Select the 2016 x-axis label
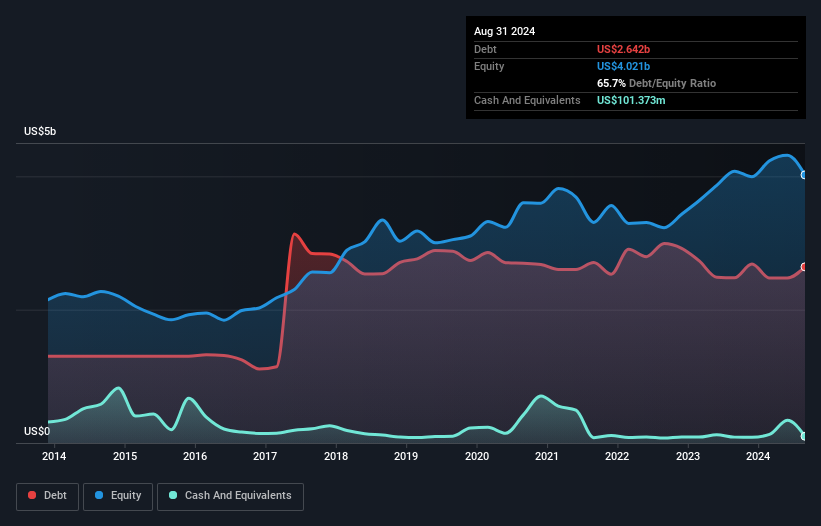 195,456
